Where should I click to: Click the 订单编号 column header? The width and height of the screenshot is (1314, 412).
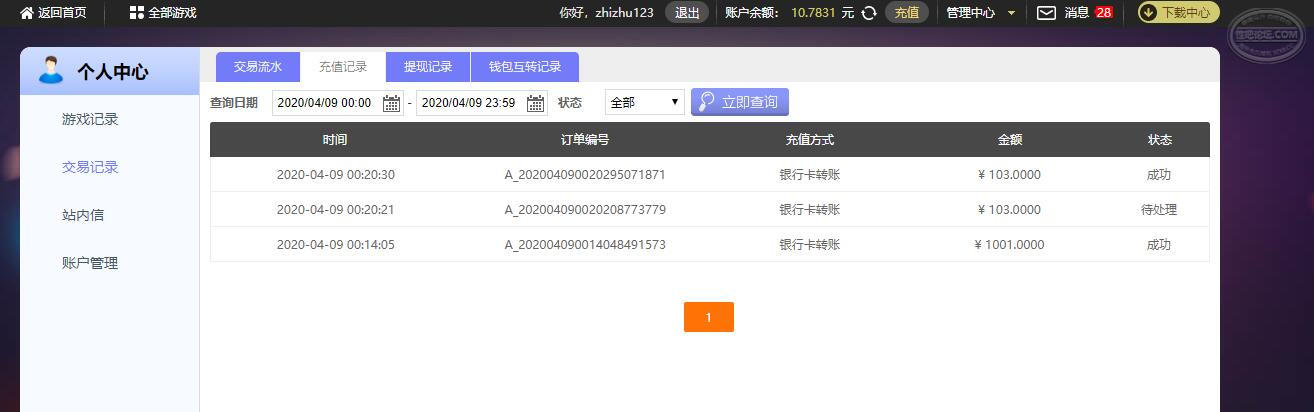585,140
